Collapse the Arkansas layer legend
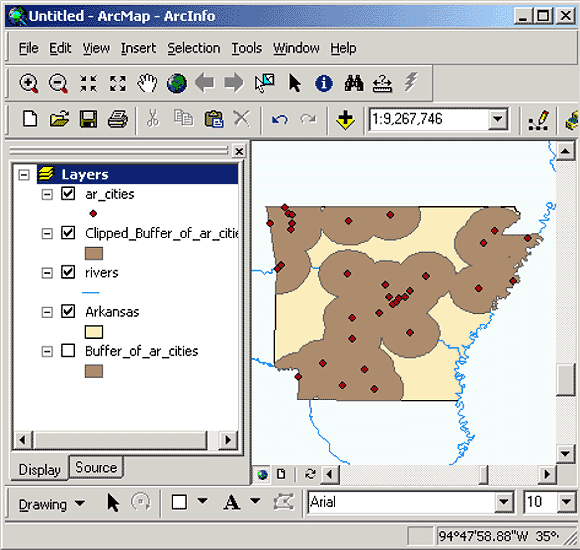The width and height of the screenshot is (580, 550). tap(47, 312)
